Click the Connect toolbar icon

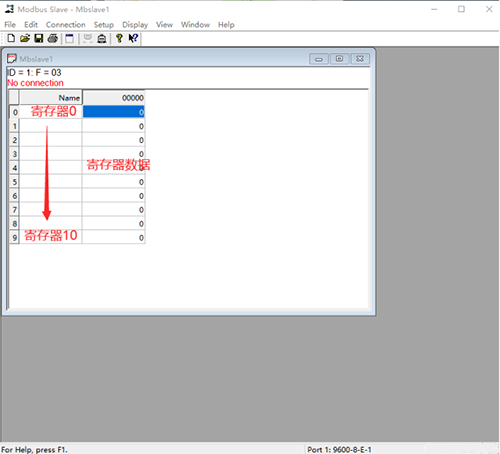pyautogui.click(x=88, y=38)
